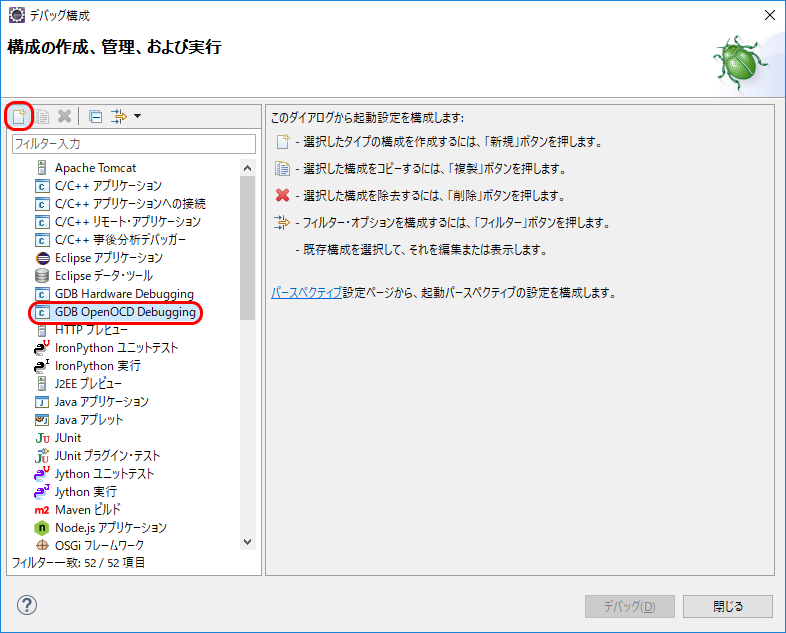Click the 「複製」 copy icon in instructions
This screenshot has width=786, height=633.
click(282, 169)
